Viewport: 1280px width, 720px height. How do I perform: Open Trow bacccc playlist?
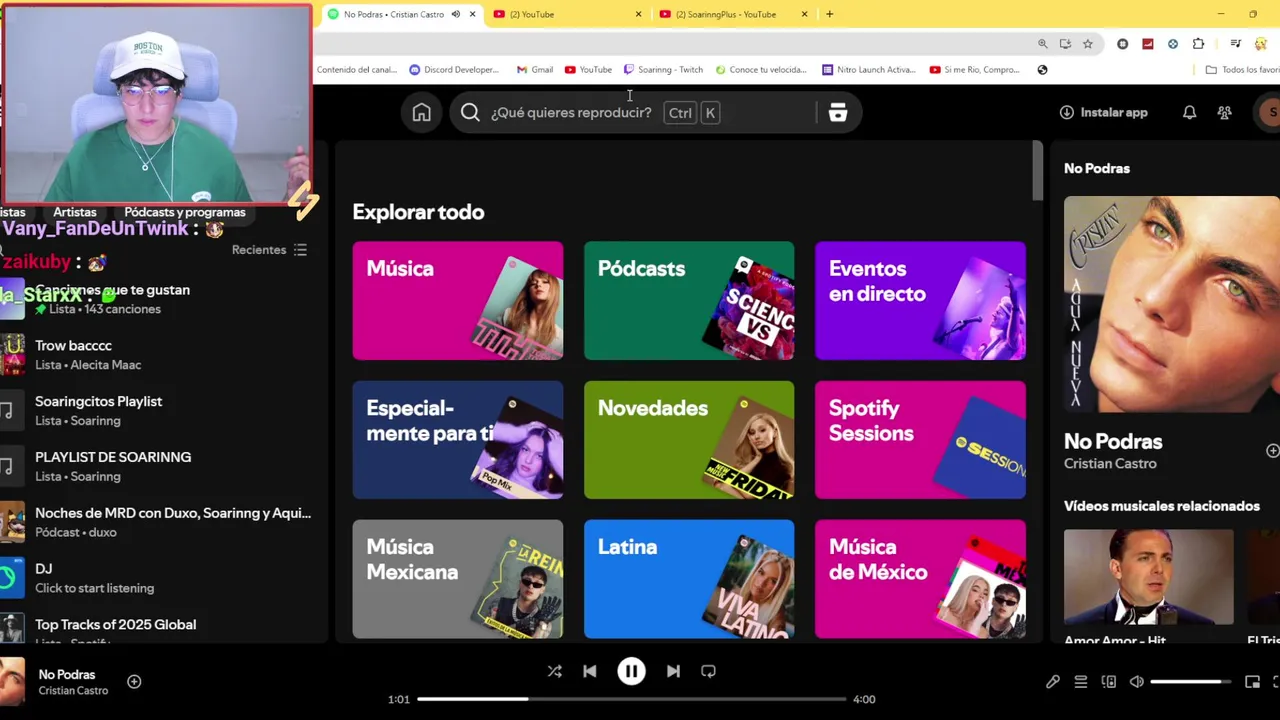(x=160, y=355)
